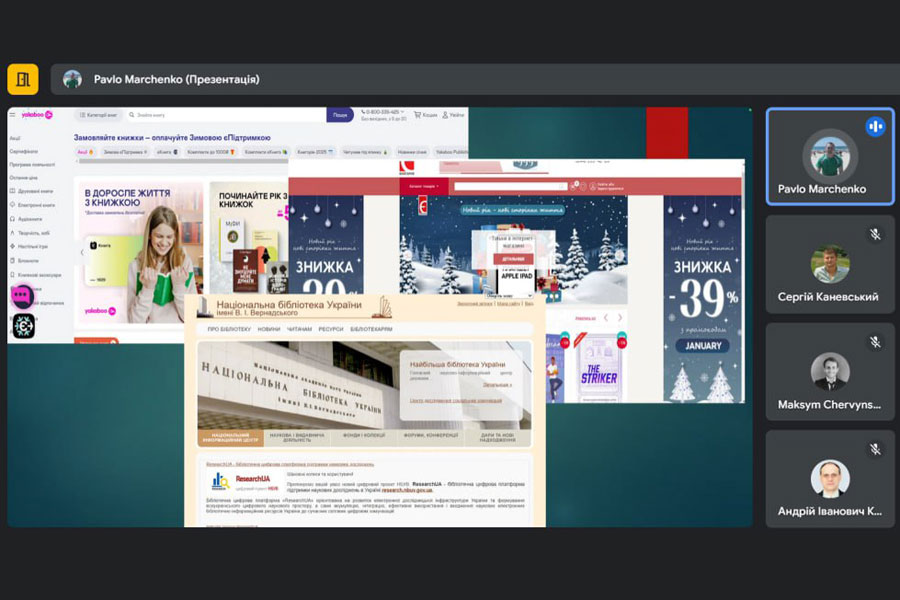The height and width of the screenshot is (600, 900).
Task: Select 'Зимова єПідтримка' chip
Action: pyautogui.click(x=125, y=152)
